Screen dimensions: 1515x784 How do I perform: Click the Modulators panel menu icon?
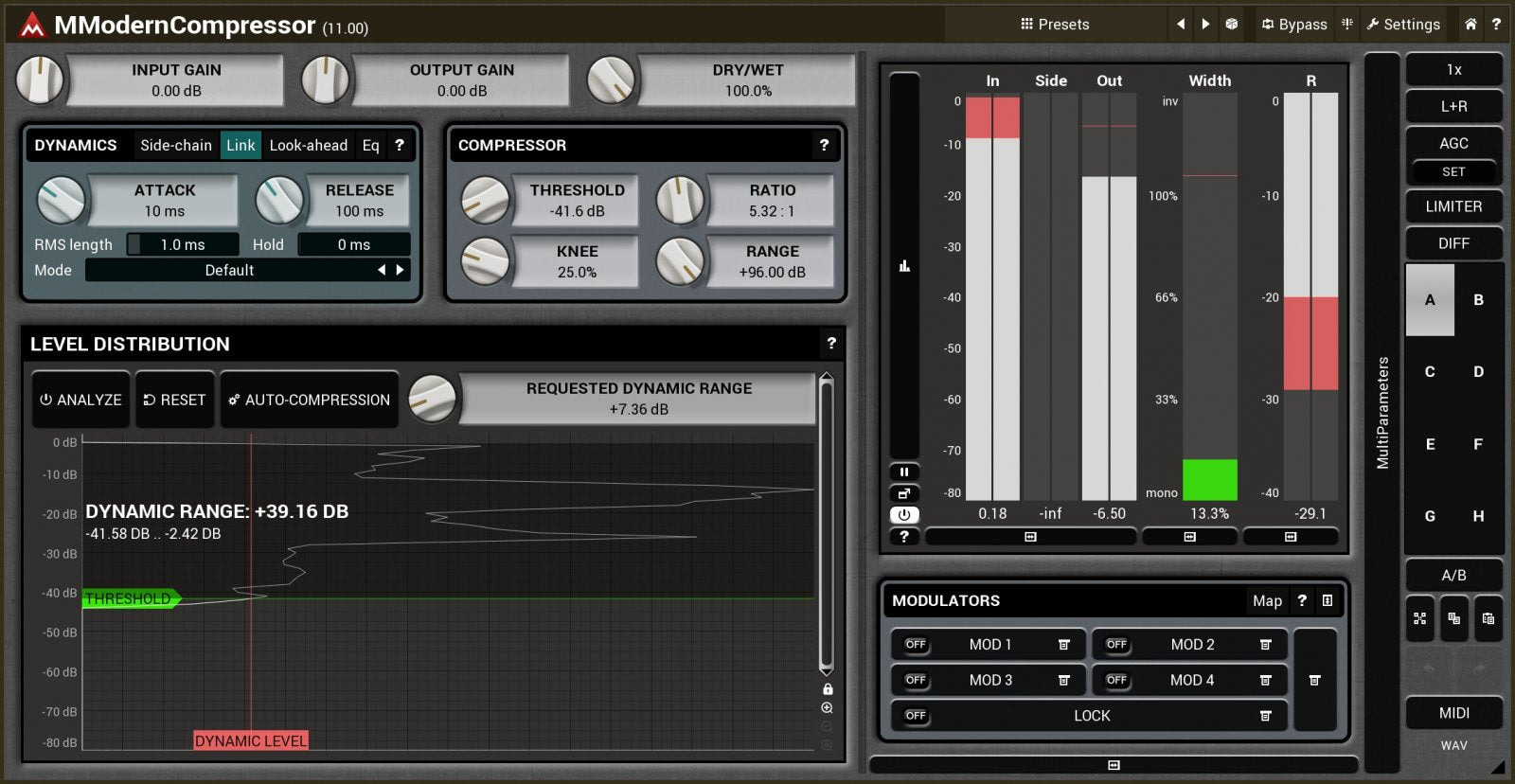pyautogui.click(x=1328, y=600)
